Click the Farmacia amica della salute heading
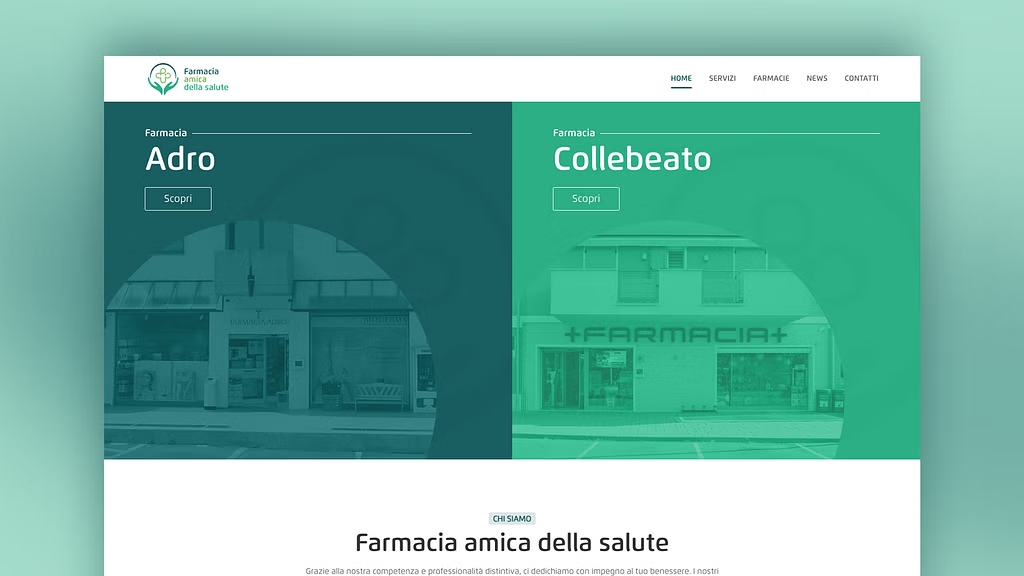 512,543
